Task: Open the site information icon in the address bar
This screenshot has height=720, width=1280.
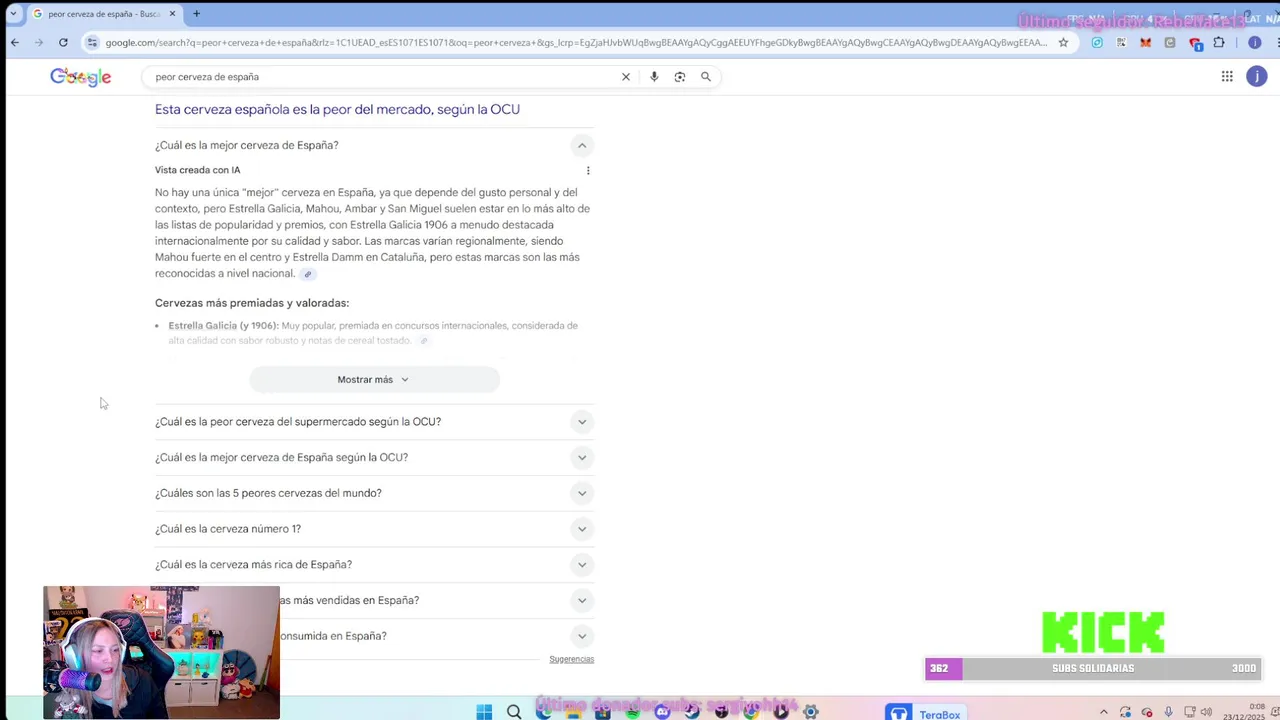Action: (92, 42)
